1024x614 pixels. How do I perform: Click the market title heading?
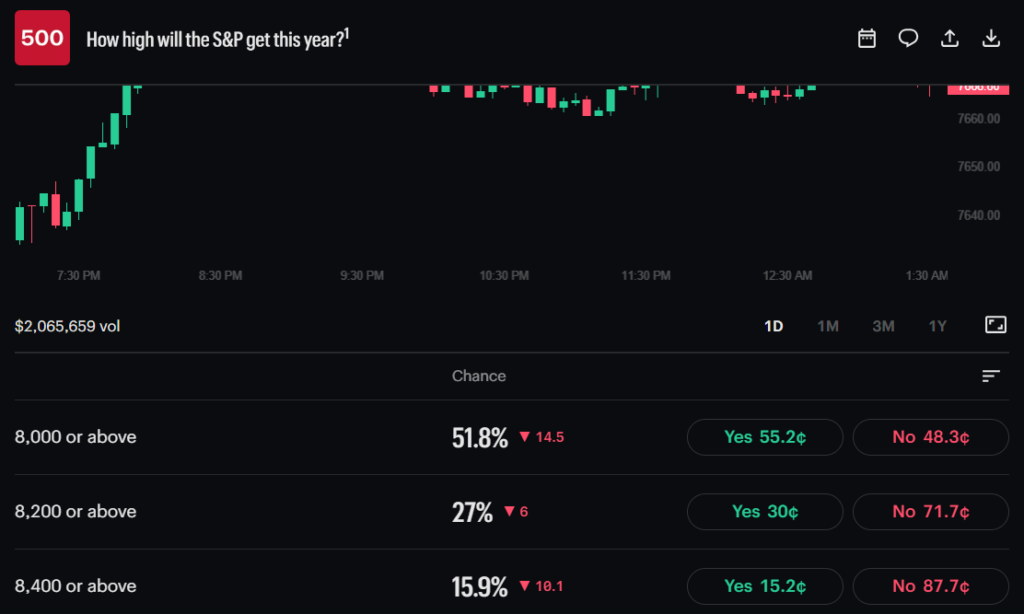217,39
